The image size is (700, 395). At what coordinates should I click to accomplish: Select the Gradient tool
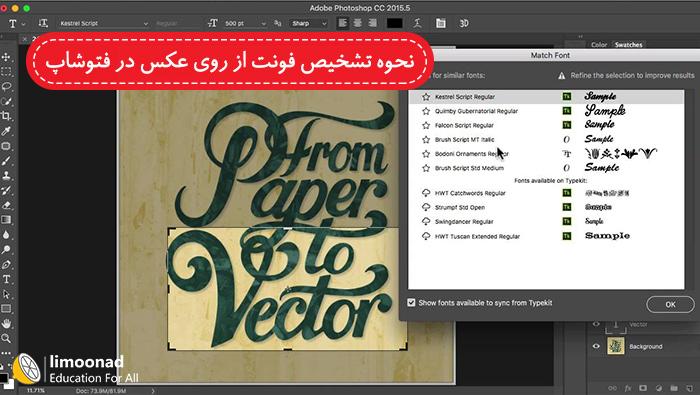pos(6,220)
